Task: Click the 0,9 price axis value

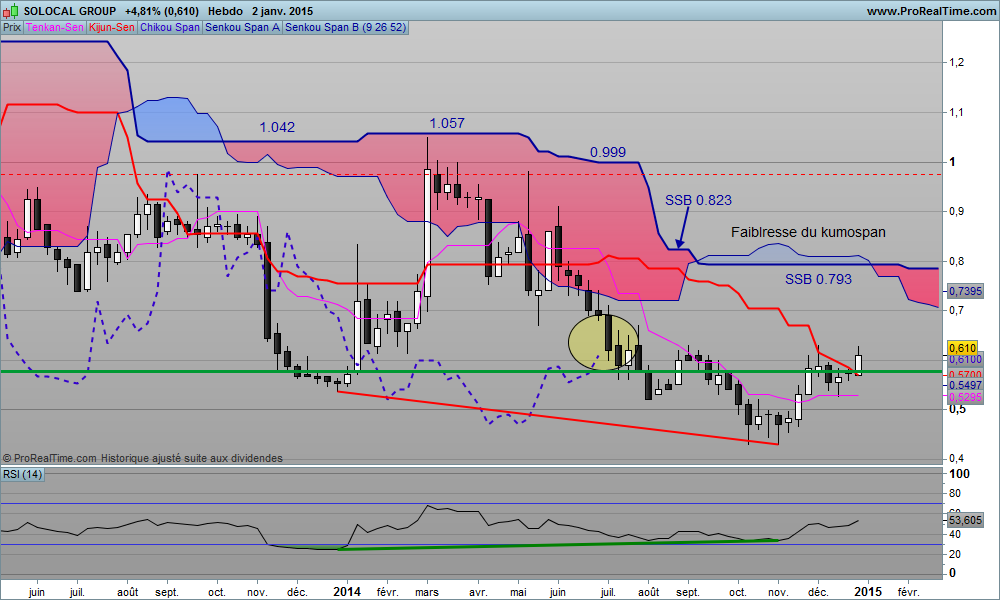Action: [x=956, y=212]
